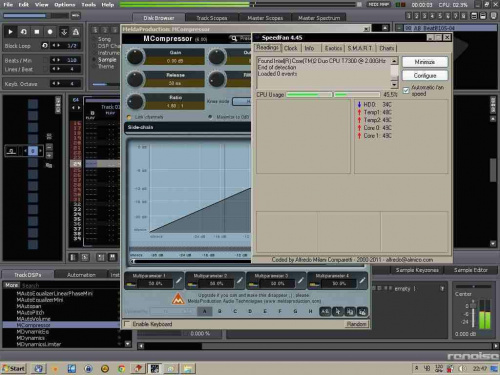Open the File menu
The image size is (500, 375).
click(x=8, y=5)
